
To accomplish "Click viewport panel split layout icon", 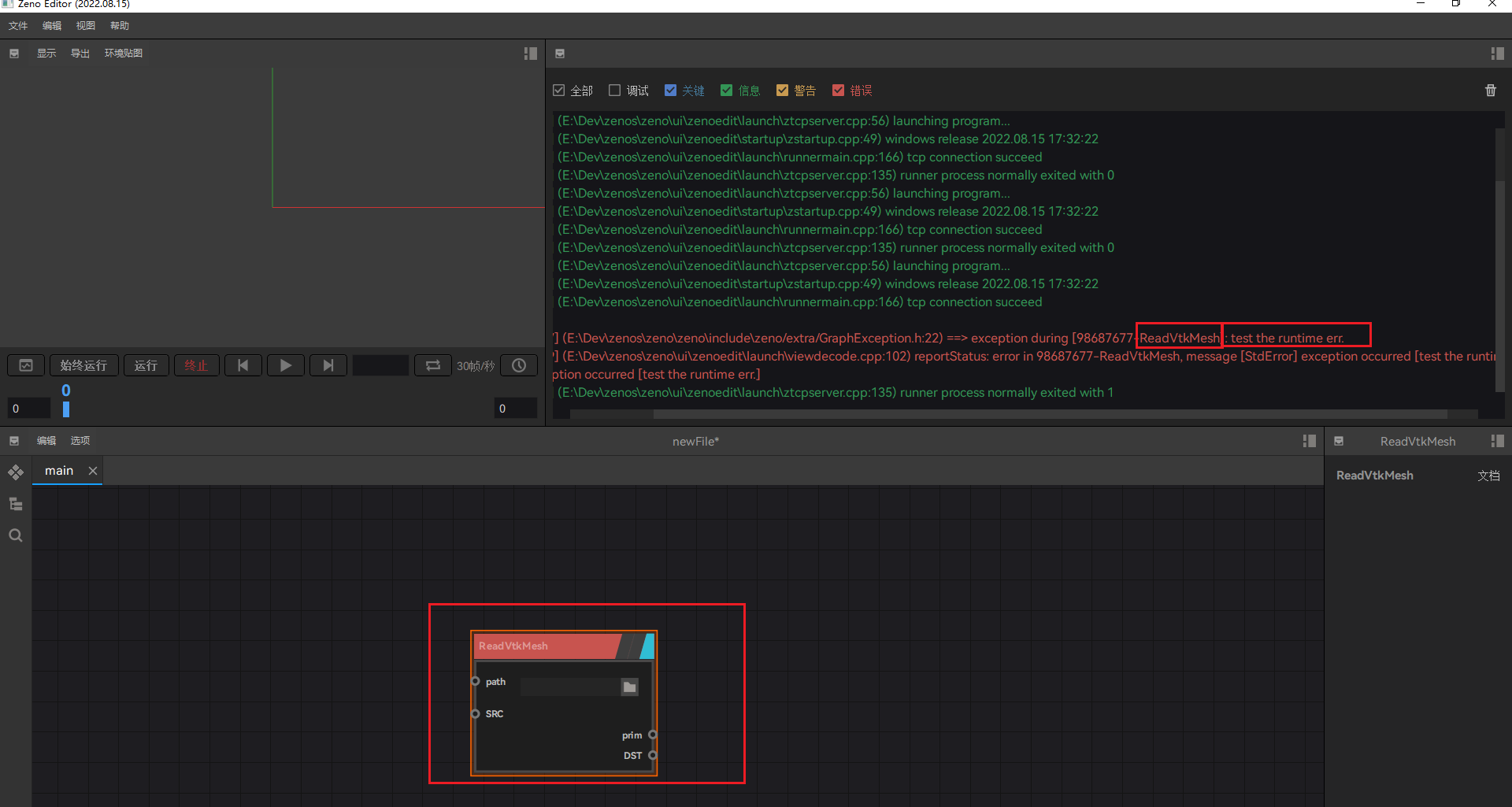I will click(531, 54).
